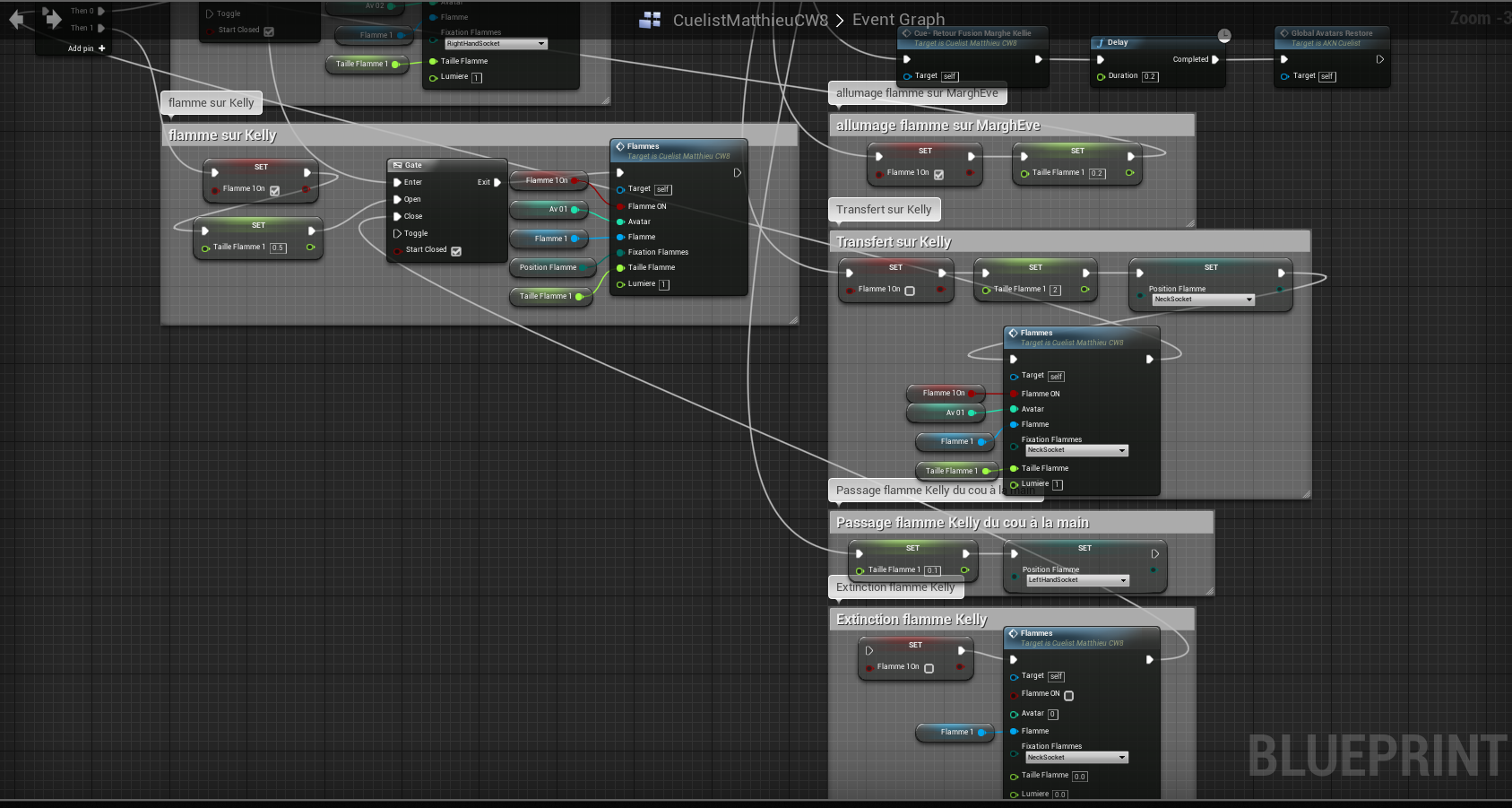Click Lumiere 0.0 field on Extinction Flammes

[x=1059, y=795]
